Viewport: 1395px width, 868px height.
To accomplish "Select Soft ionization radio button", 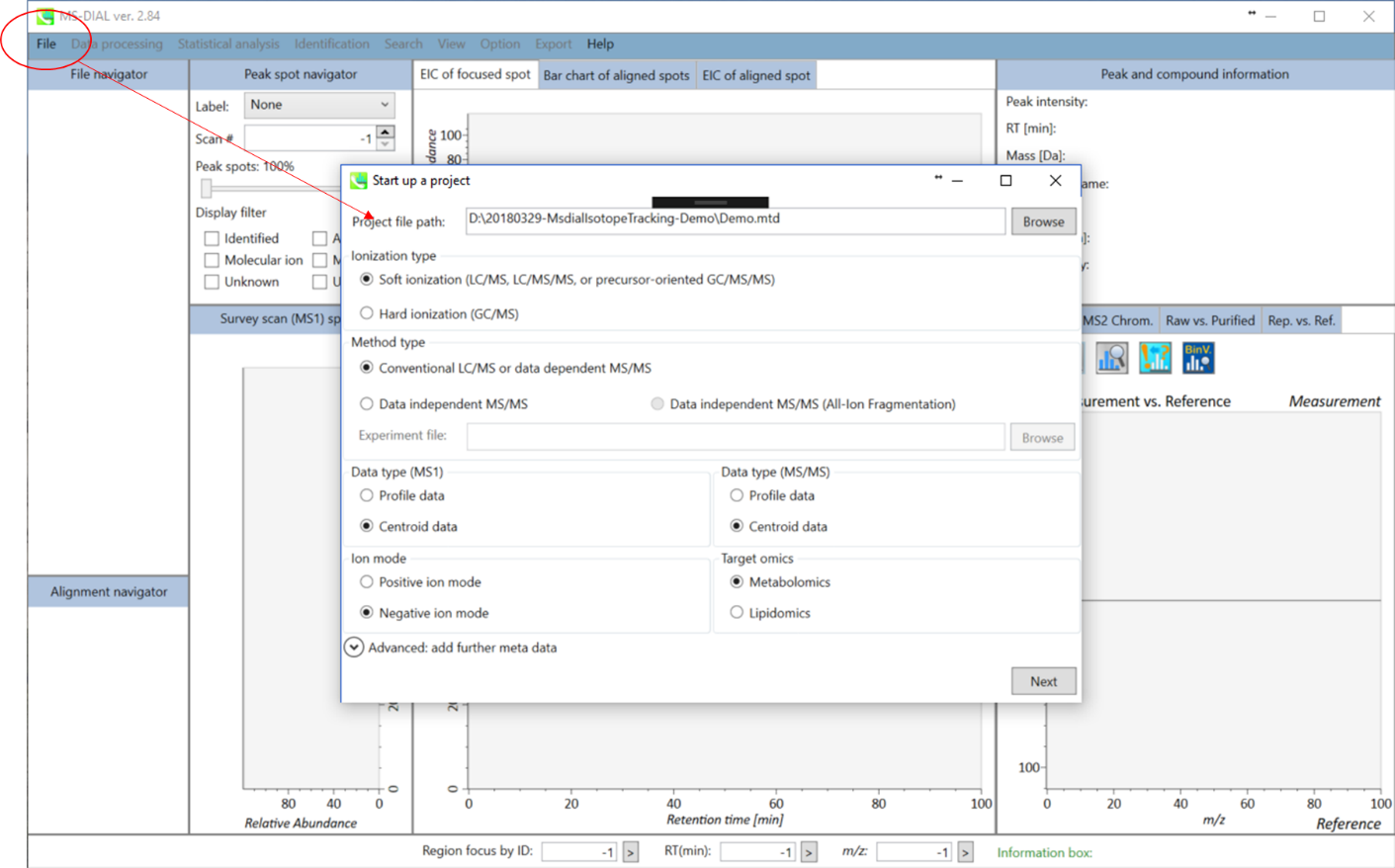I will (x=367, y=280).
